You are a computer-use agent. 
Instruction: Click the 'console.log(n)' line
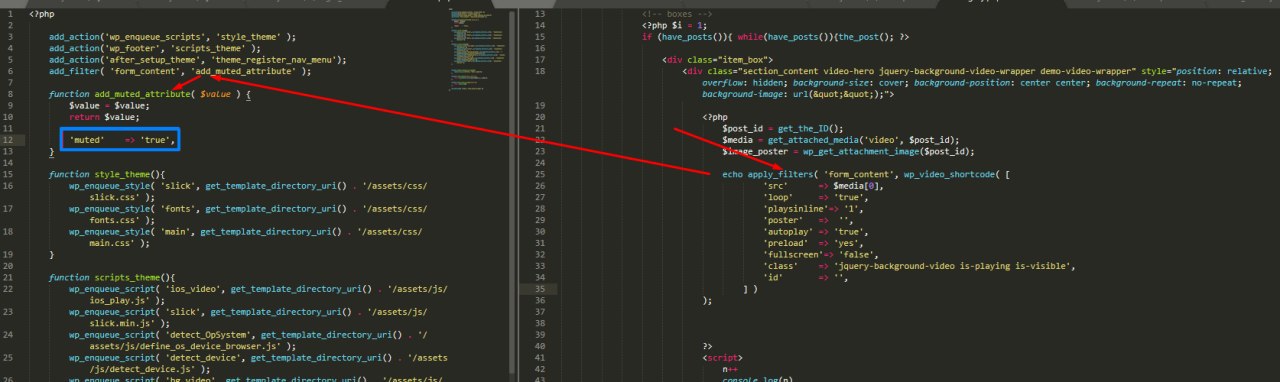tap(757, 380)
